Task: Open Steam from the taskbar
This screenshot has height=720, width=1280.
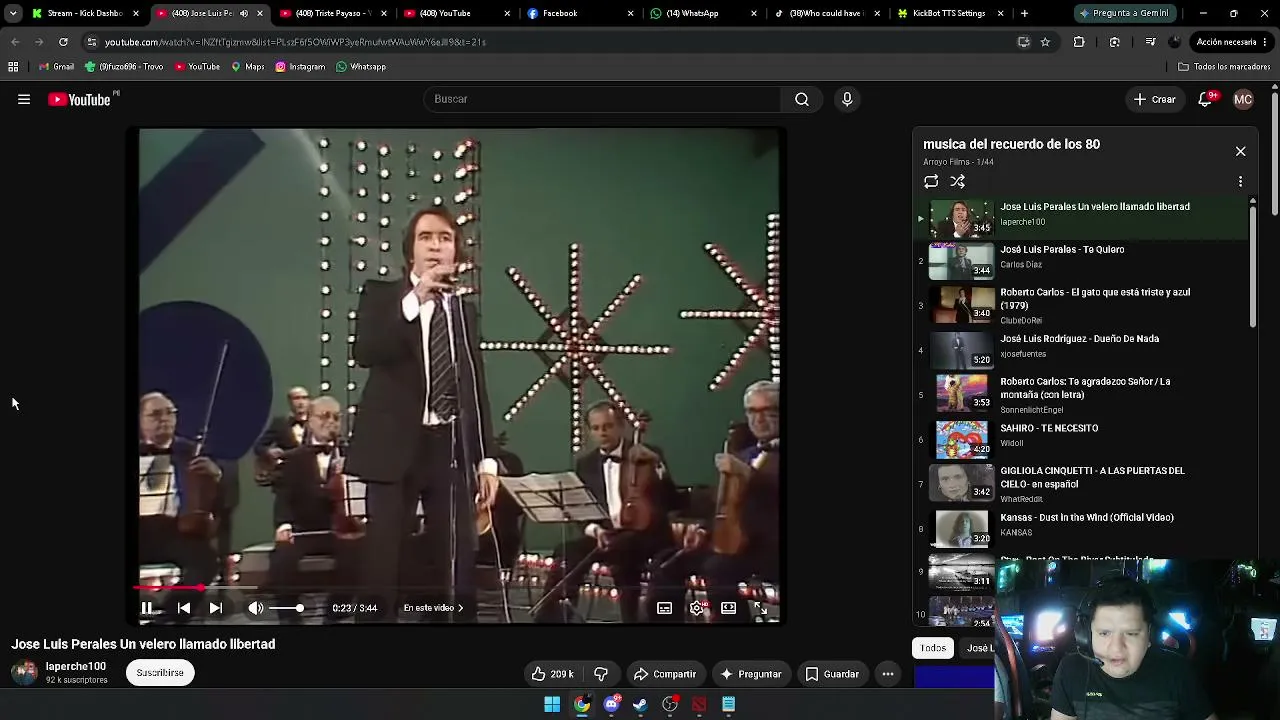Action: (x=640, y=705)
